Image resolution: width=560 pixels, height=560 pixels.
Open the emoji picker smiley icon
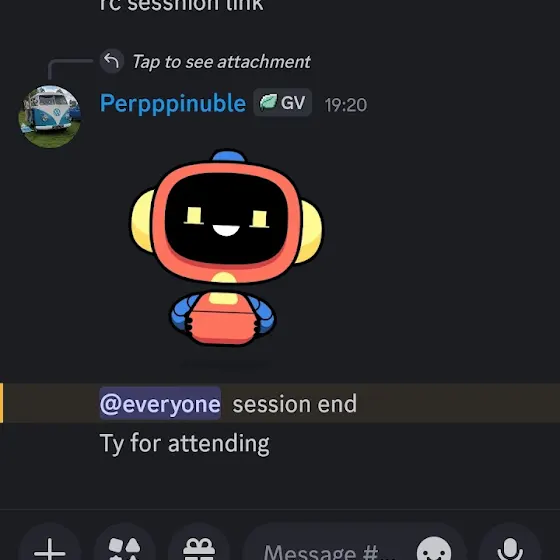pyautogui.click(x=434, y=549)
